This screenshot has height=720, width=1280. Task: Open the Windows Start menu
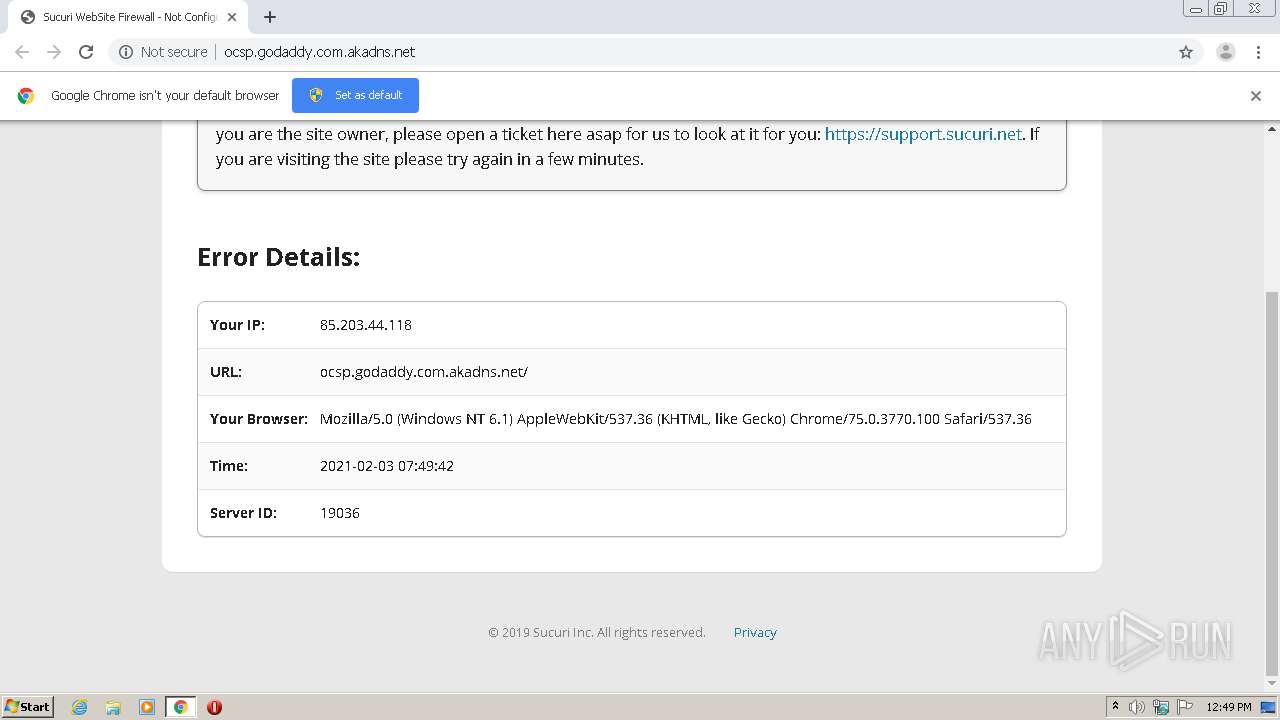28,706
